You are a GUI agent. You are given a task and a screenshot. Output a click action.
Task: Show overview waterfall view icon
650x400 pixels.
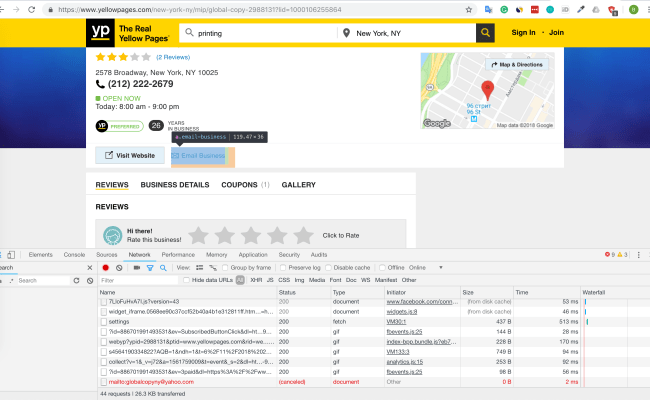(213, 268)
